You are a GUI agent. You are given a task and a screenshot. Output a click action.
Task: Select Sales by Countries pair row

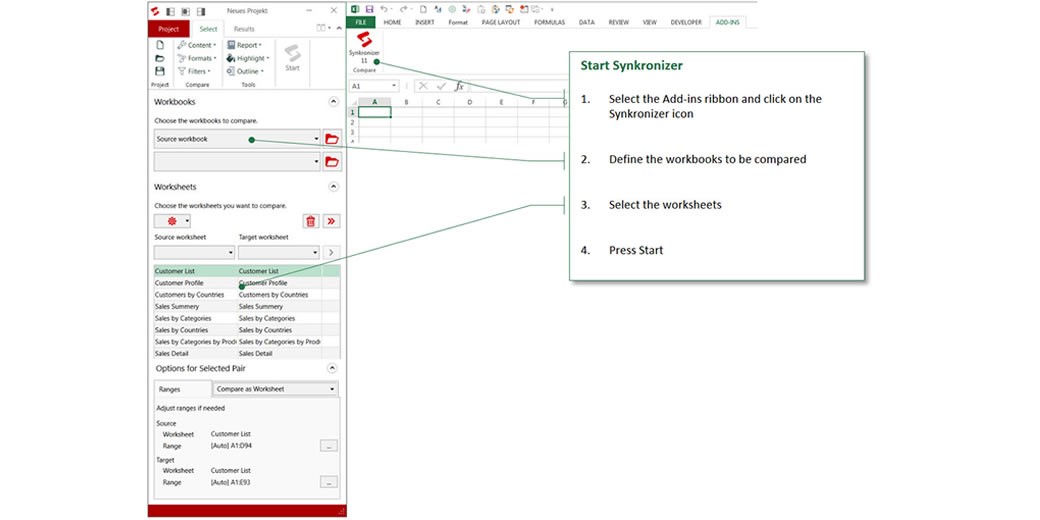point(247,330)
